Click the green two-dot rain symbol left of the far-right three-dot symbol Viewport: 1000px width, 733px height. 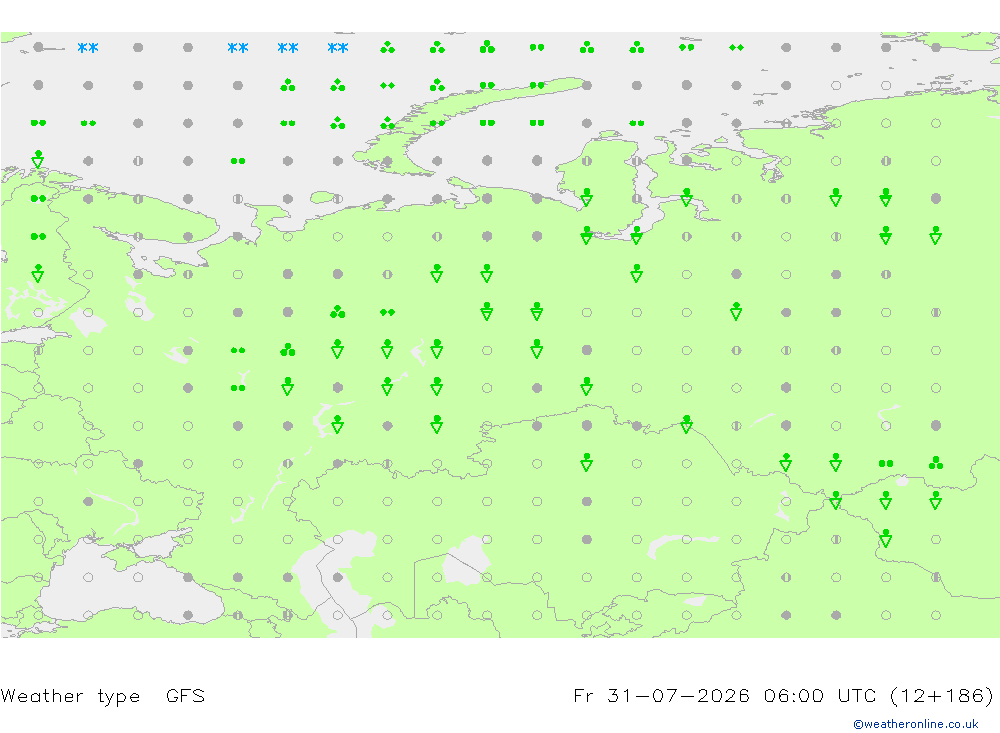(x=886, y=464)
